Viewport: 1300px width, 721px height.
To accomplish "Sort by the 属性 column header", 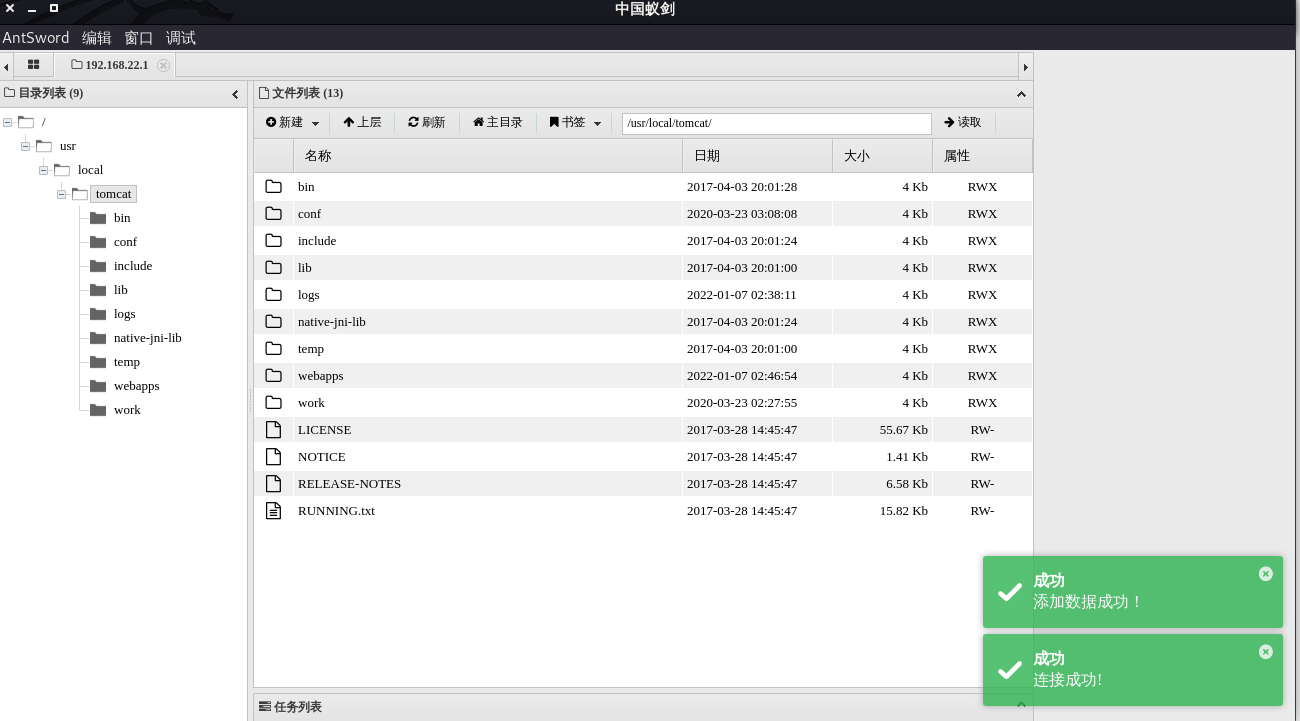I will pyautogui.click(x=982, y=156).
